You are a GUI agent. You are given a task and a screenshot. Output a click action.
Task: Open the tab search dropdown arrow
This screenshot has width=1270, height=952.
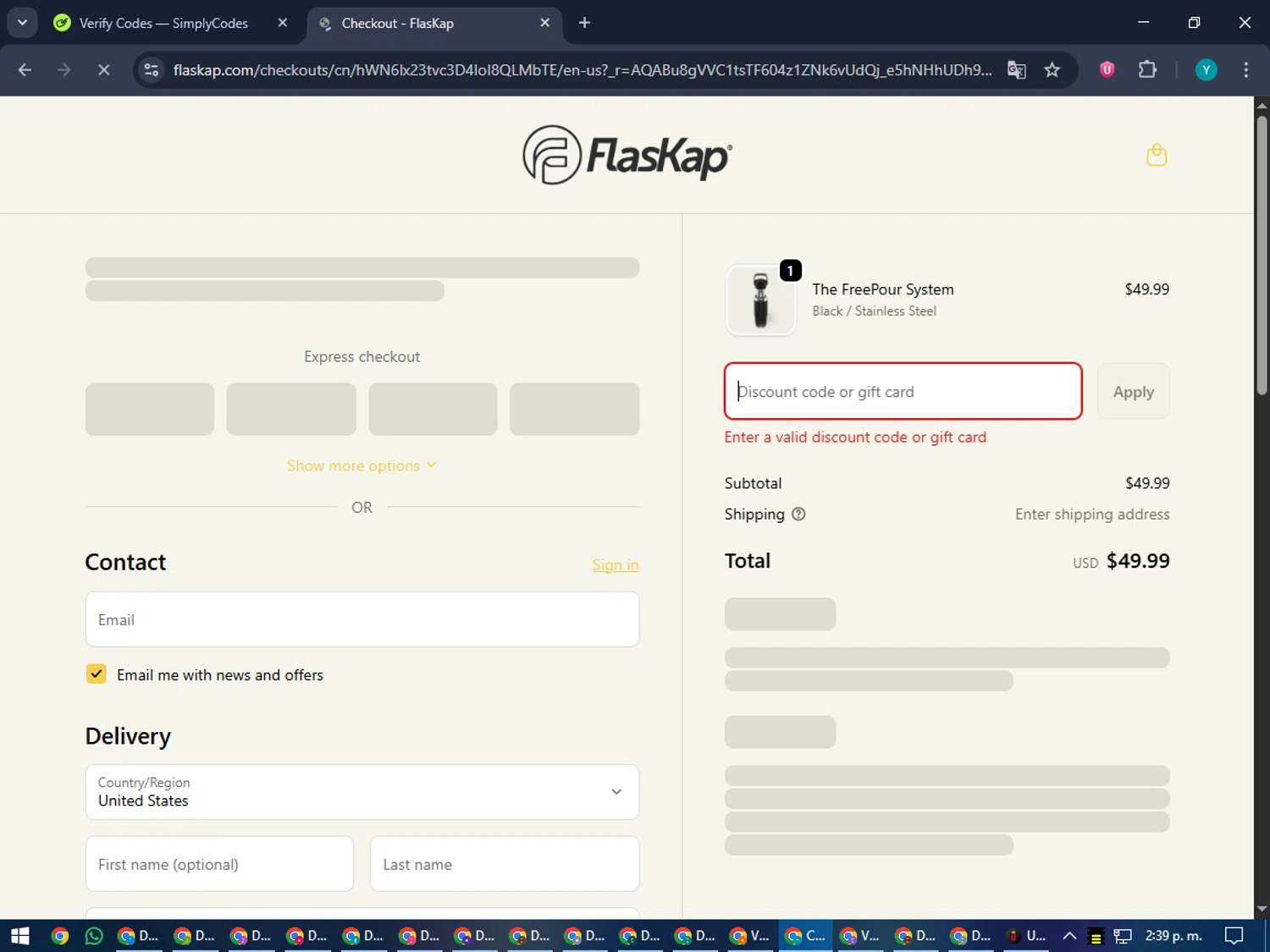(22, 23)
